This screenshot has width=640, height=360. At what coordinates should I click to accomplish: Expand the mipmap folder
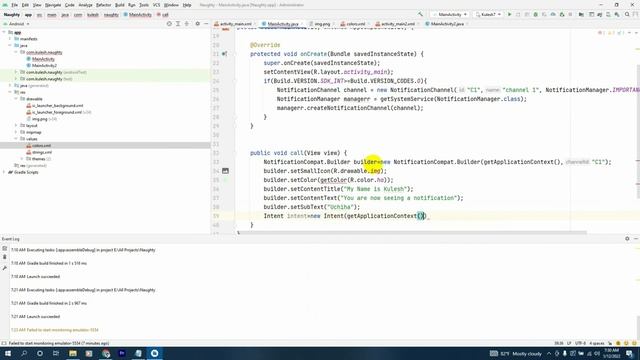click(x=16, y=132)
